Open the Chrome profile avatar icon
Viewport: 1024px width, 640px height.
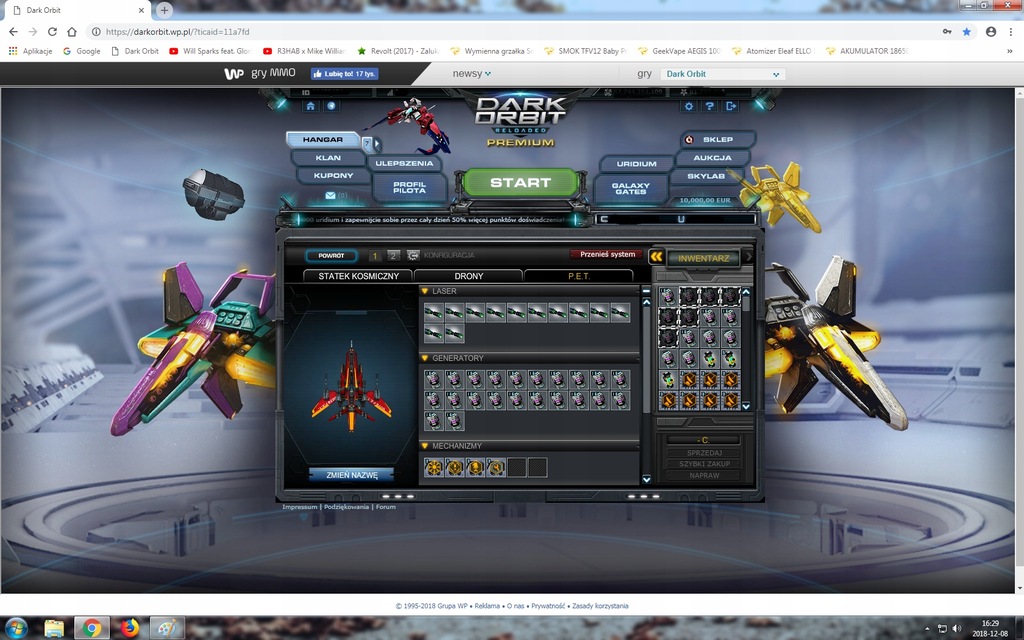pos(991,31)
